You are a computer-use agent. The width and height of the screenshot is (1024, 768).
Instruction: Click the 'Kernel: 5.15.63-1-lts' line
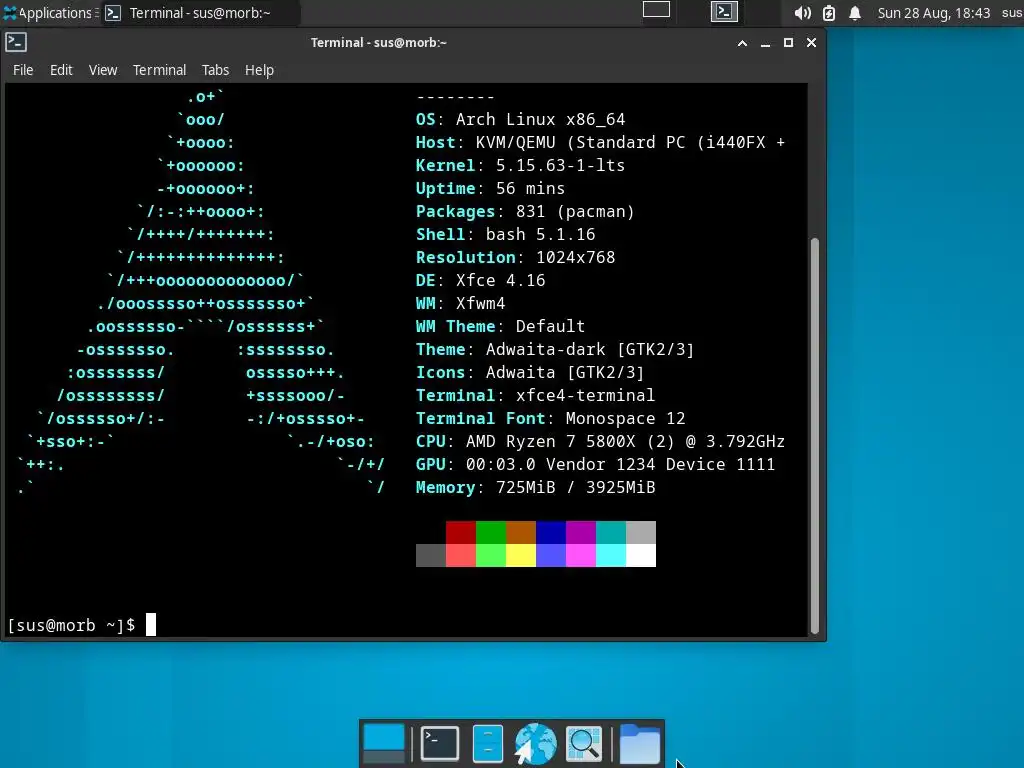(520, 165)
